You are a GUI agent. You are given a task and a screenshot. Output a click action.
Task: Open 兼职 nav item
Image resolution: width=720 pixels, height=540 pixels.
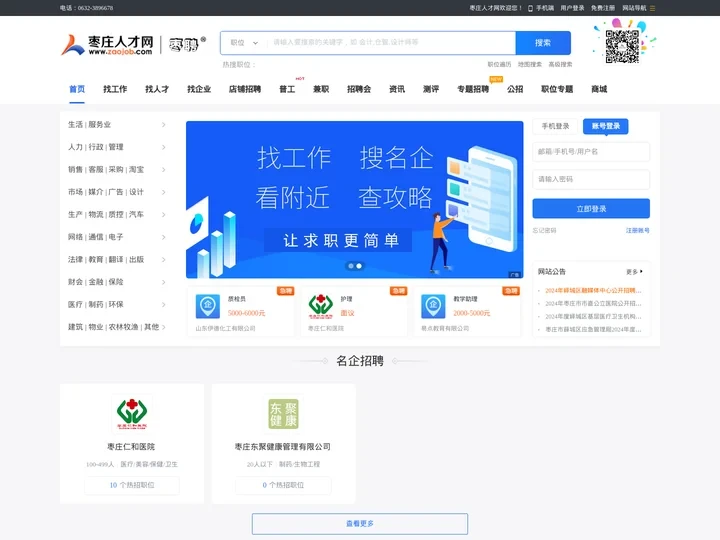[x=321, y=89]
